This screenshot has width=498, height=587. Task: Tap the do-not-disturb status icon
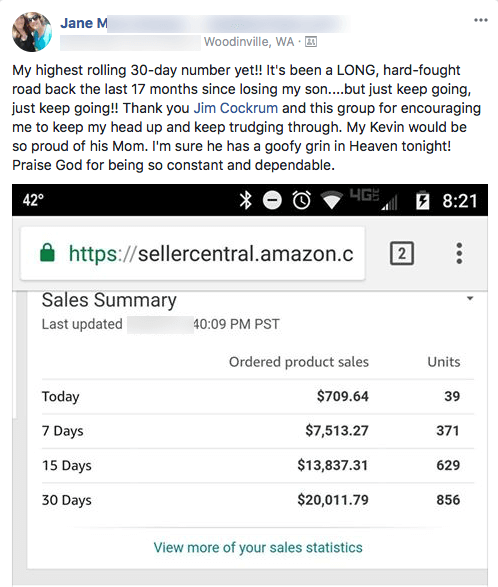click(x=272, y=200)
